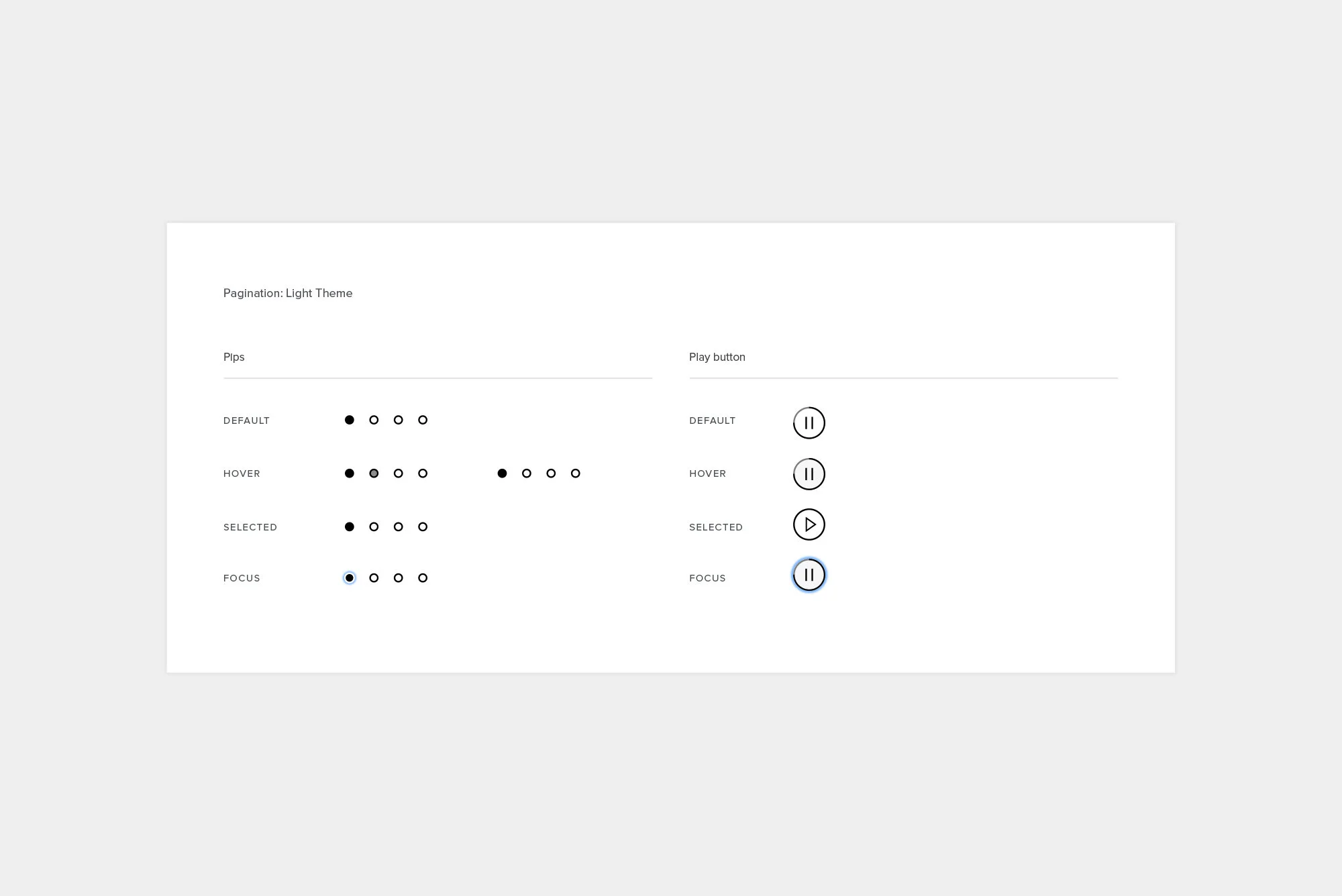This screenshot has width=1342, height=896.
Task: Click the first pip of second Hover pip group
Action: [502, 473]
